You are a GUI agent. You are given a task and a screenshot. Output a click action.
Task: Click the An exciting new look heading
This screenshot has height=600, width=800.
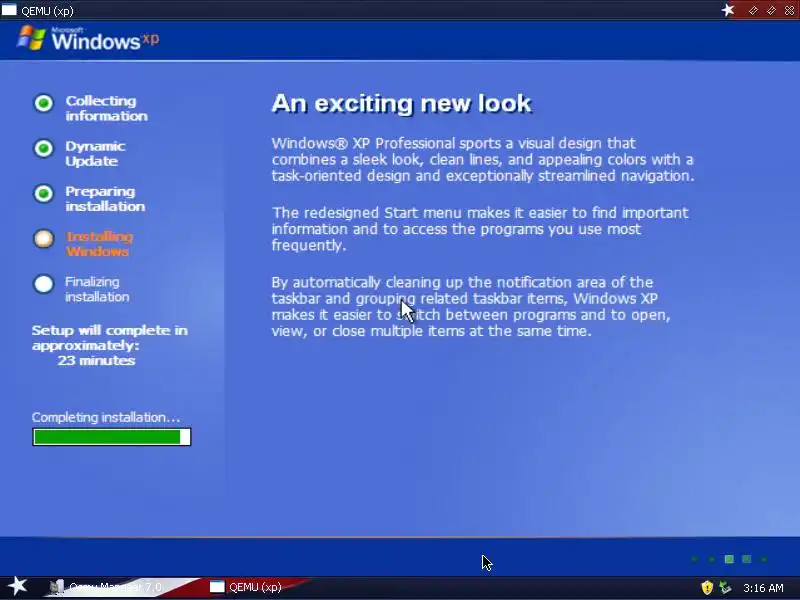[x=402, y=104]
